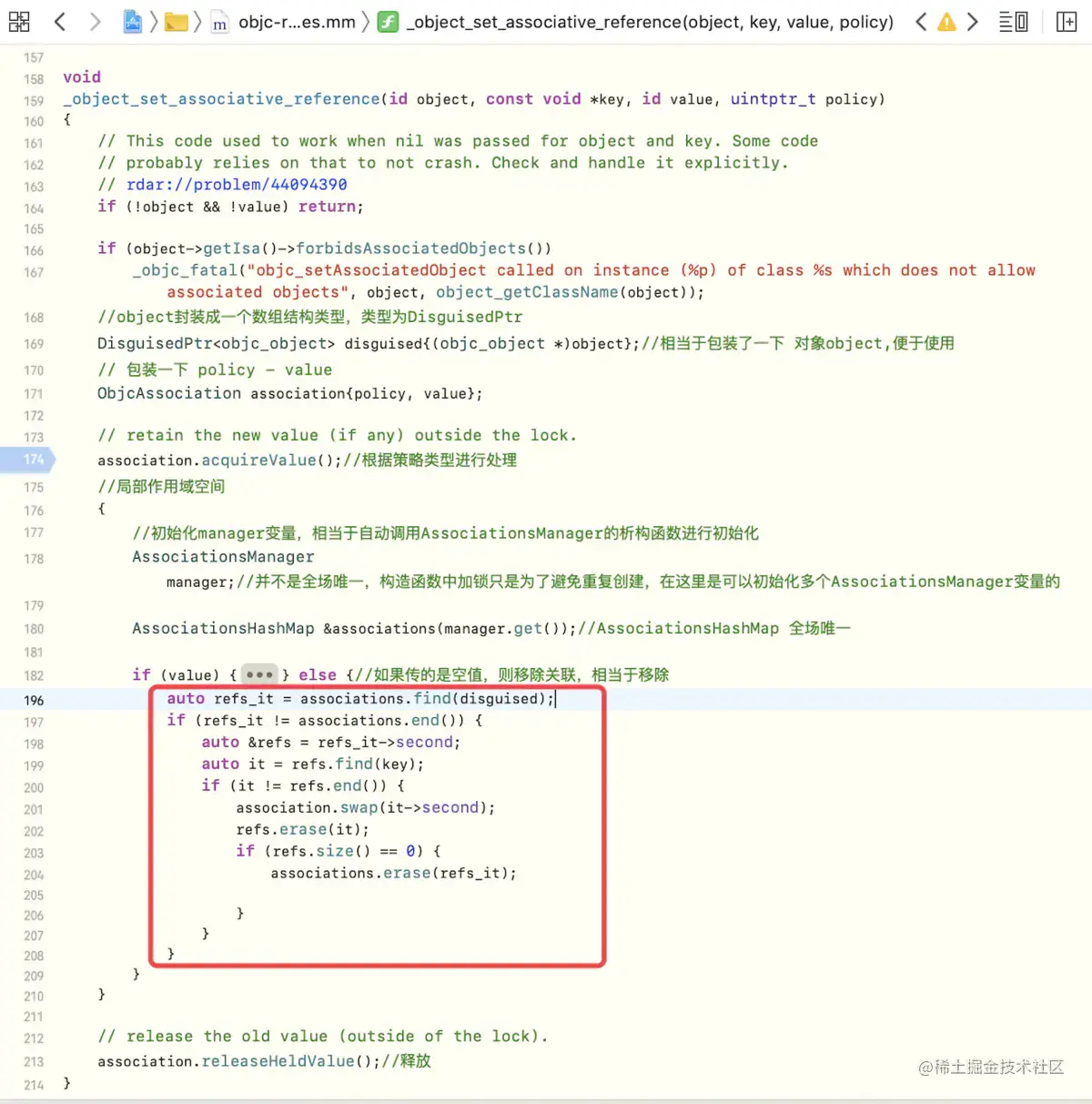This screenshot has width=1092, height=1104.
Task: Click associations.find(disguised) on line 196
Action: pyautogui.click(x=423, y=699)
